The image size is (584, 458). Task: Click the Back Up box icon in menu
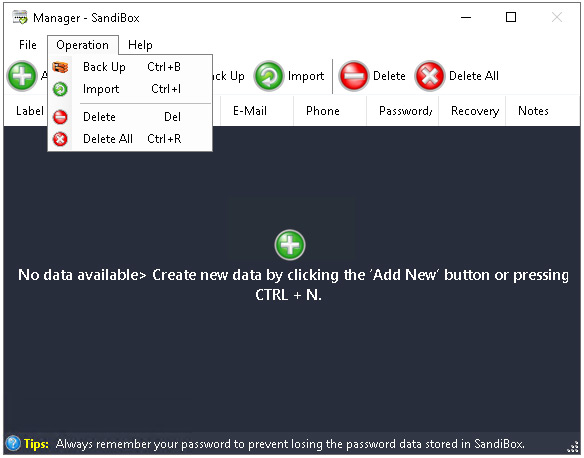[x=60, y=67]
